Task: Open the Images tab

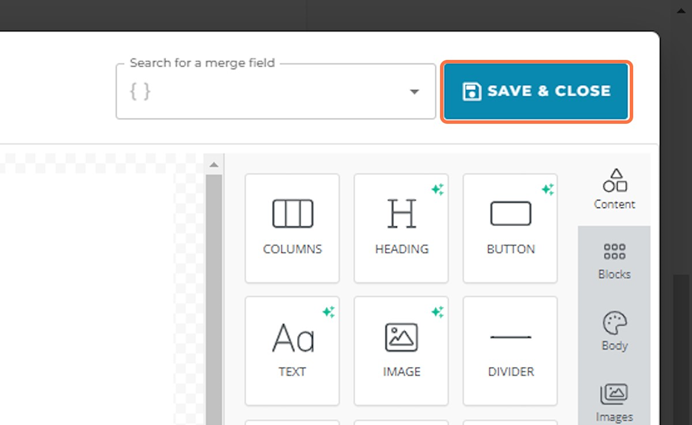Action: click(614, 402)
